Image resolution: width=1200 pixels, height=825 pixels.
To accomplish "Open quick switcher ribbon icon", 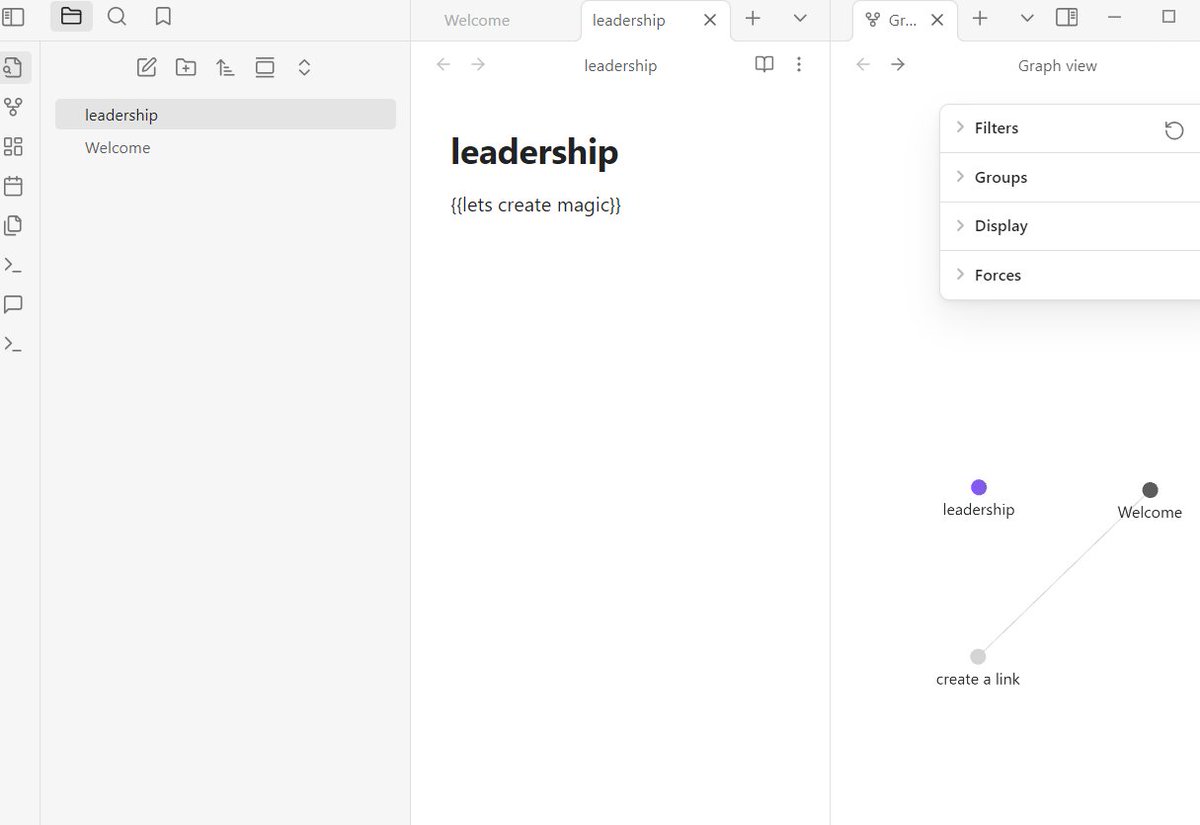I will point(13,68).
